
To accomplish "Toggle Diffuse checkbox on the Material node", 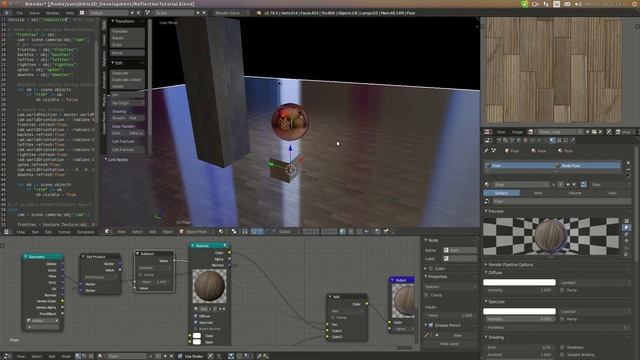I will (196, 316).
